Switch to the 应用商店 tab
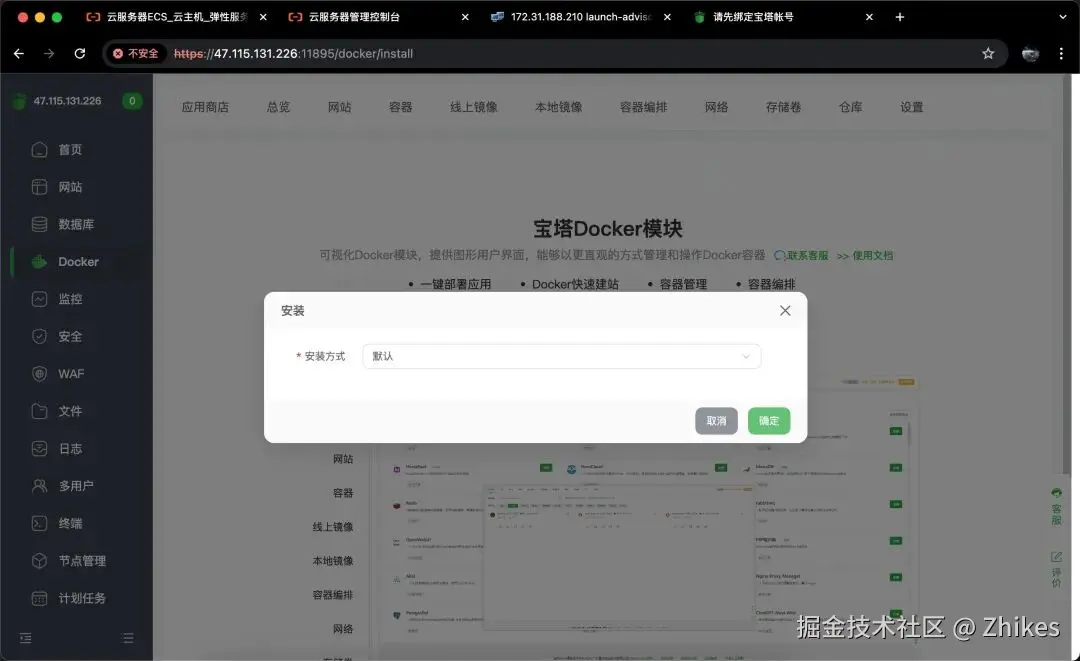 205,107
